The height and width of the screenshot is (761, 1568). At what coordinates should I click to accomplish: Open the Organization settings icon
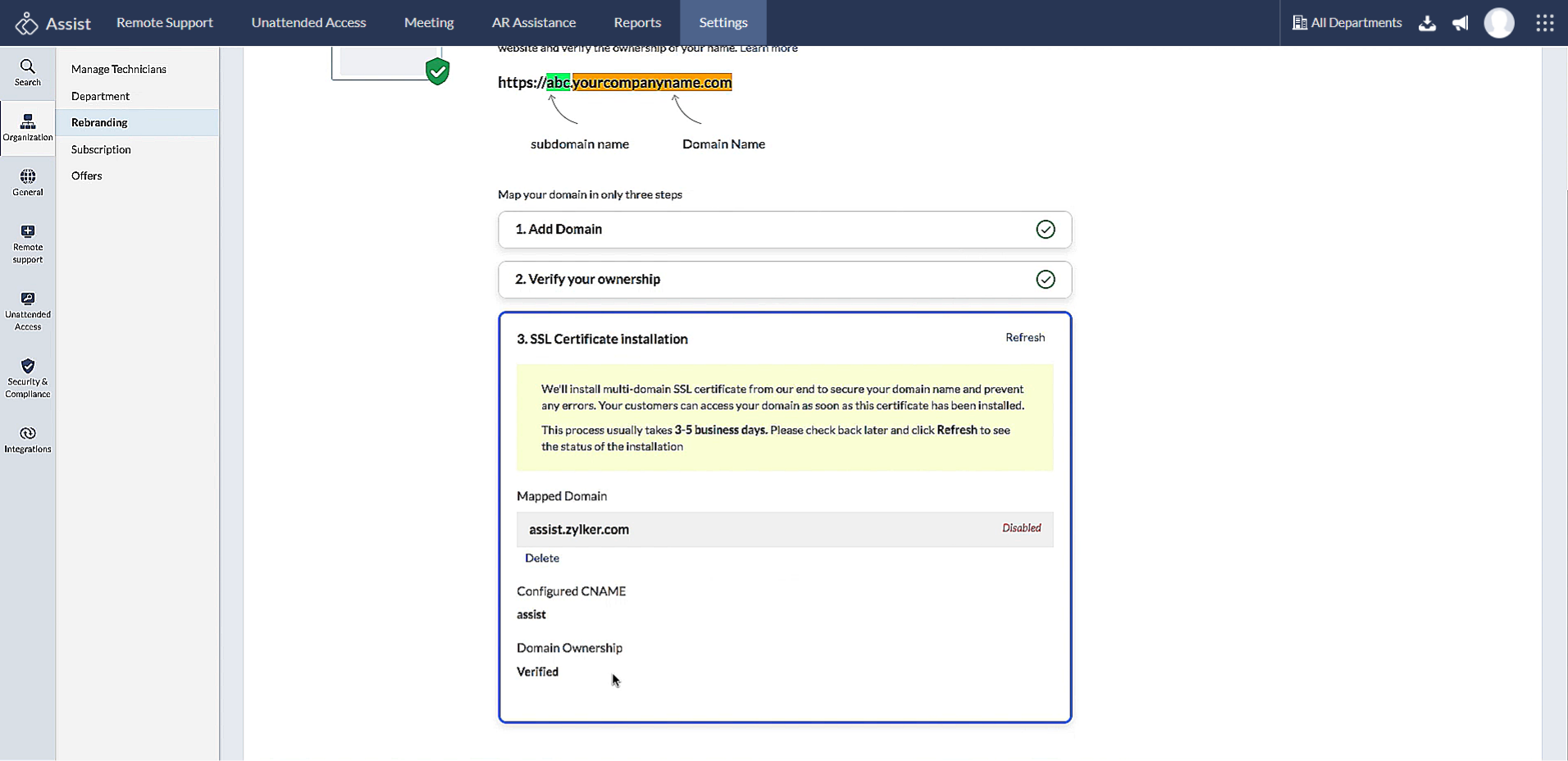coord(27,127)
